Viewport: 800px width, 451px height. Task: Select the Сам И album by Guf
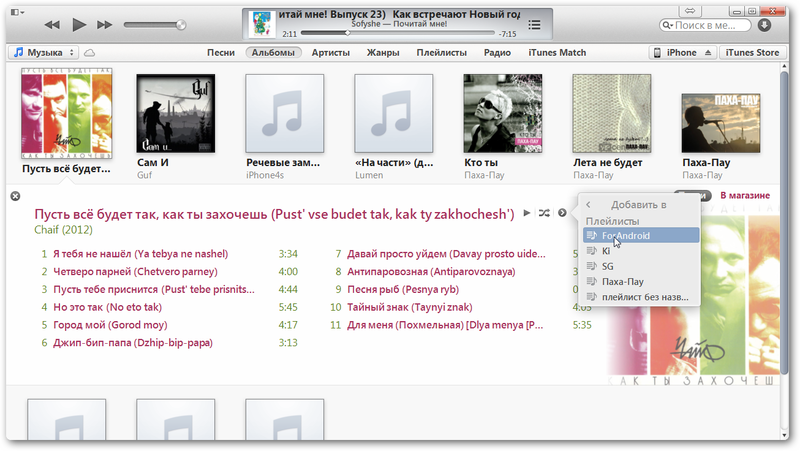(176, 113)
